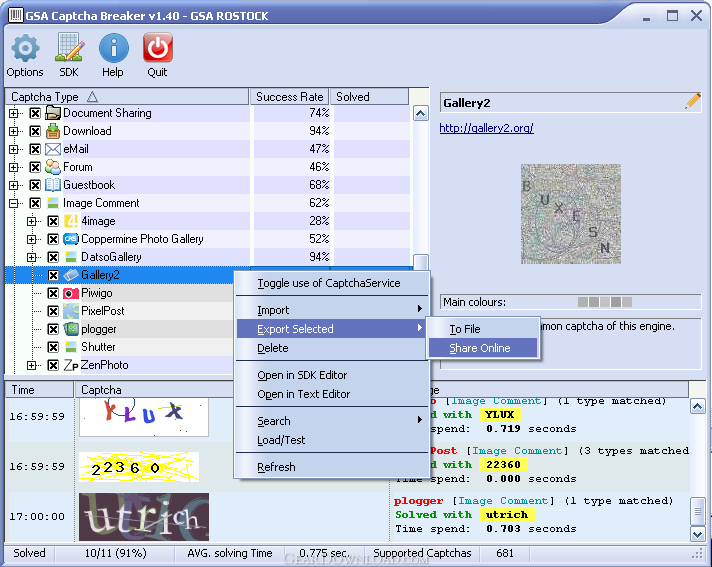This screenshot has height=567, width=712.
Task: Click captcha type list scroll-up arrow
Action: tap(420, 113)
